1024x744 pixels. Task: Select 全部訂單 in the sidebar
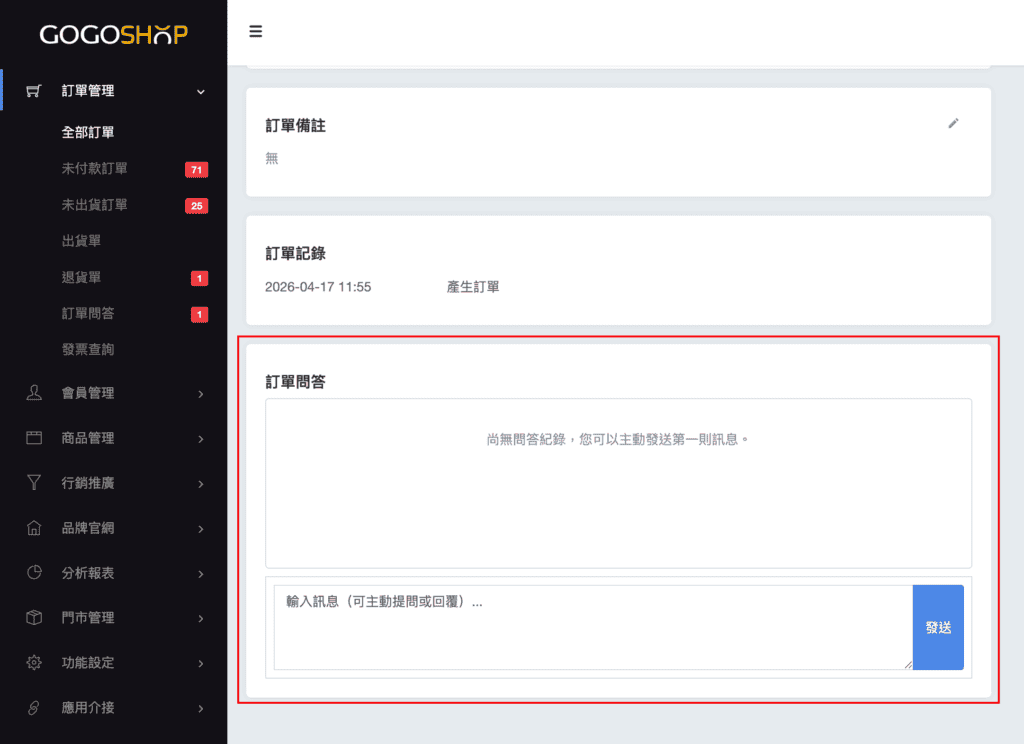point(88,132)
